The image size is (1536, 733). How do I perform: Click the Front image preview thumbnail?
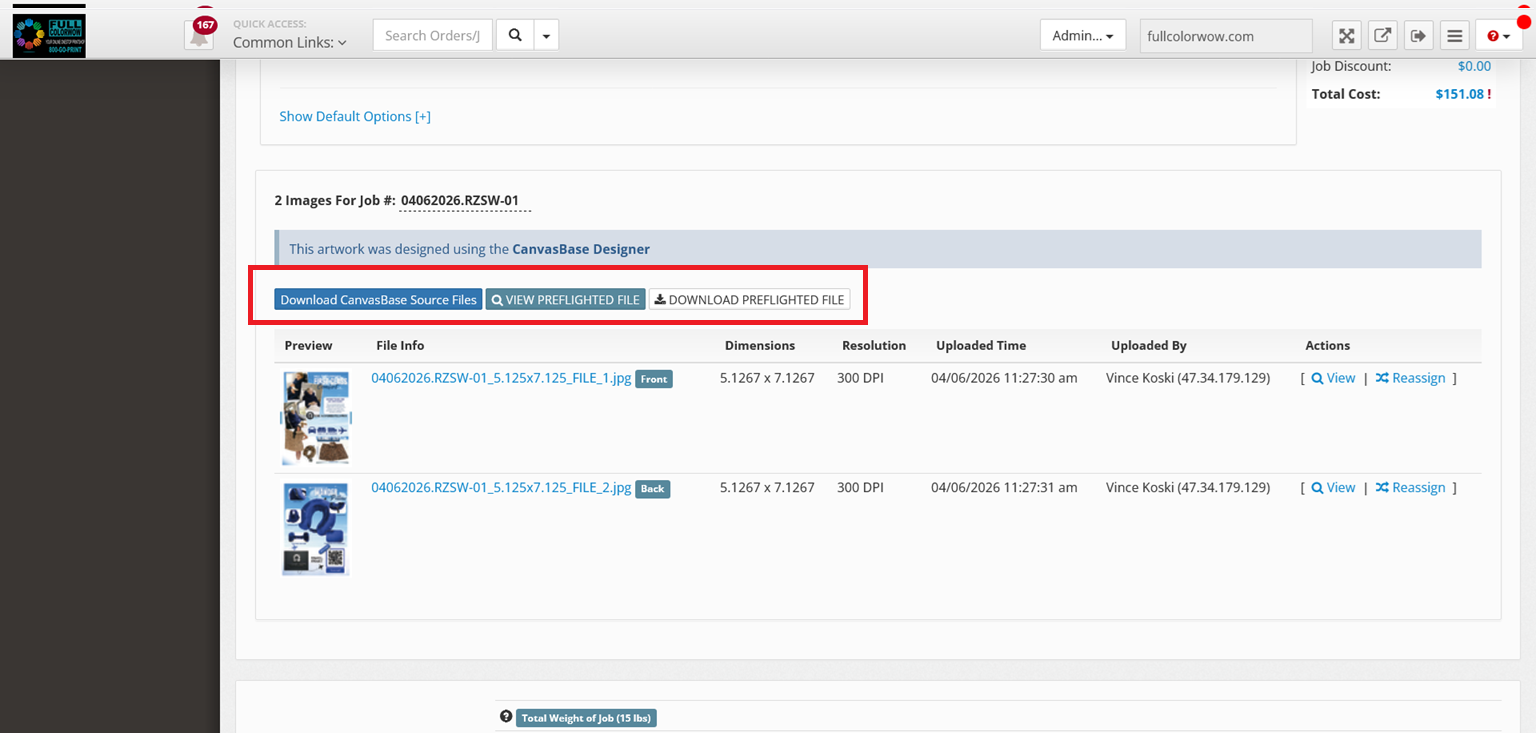click(316, 417)
